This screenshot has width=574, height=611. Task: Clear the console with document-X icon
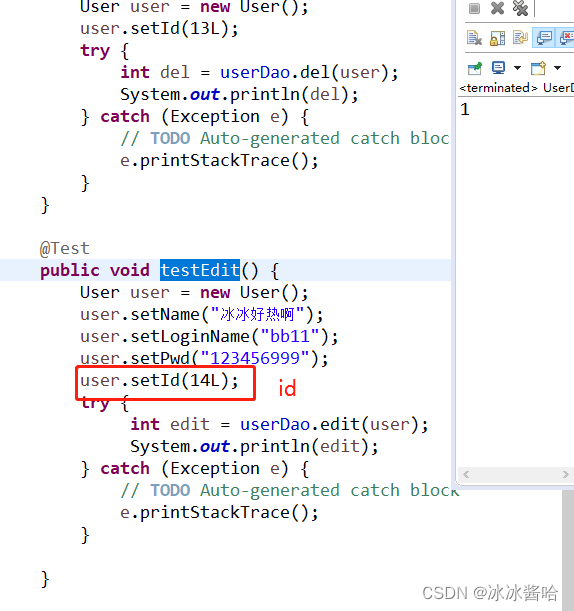(474, 38)
